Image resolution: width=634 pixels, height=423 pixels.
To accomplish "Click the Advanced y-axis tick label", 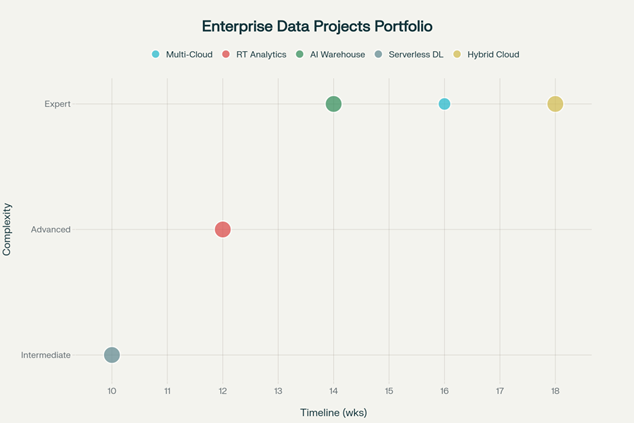I will 51,229.
